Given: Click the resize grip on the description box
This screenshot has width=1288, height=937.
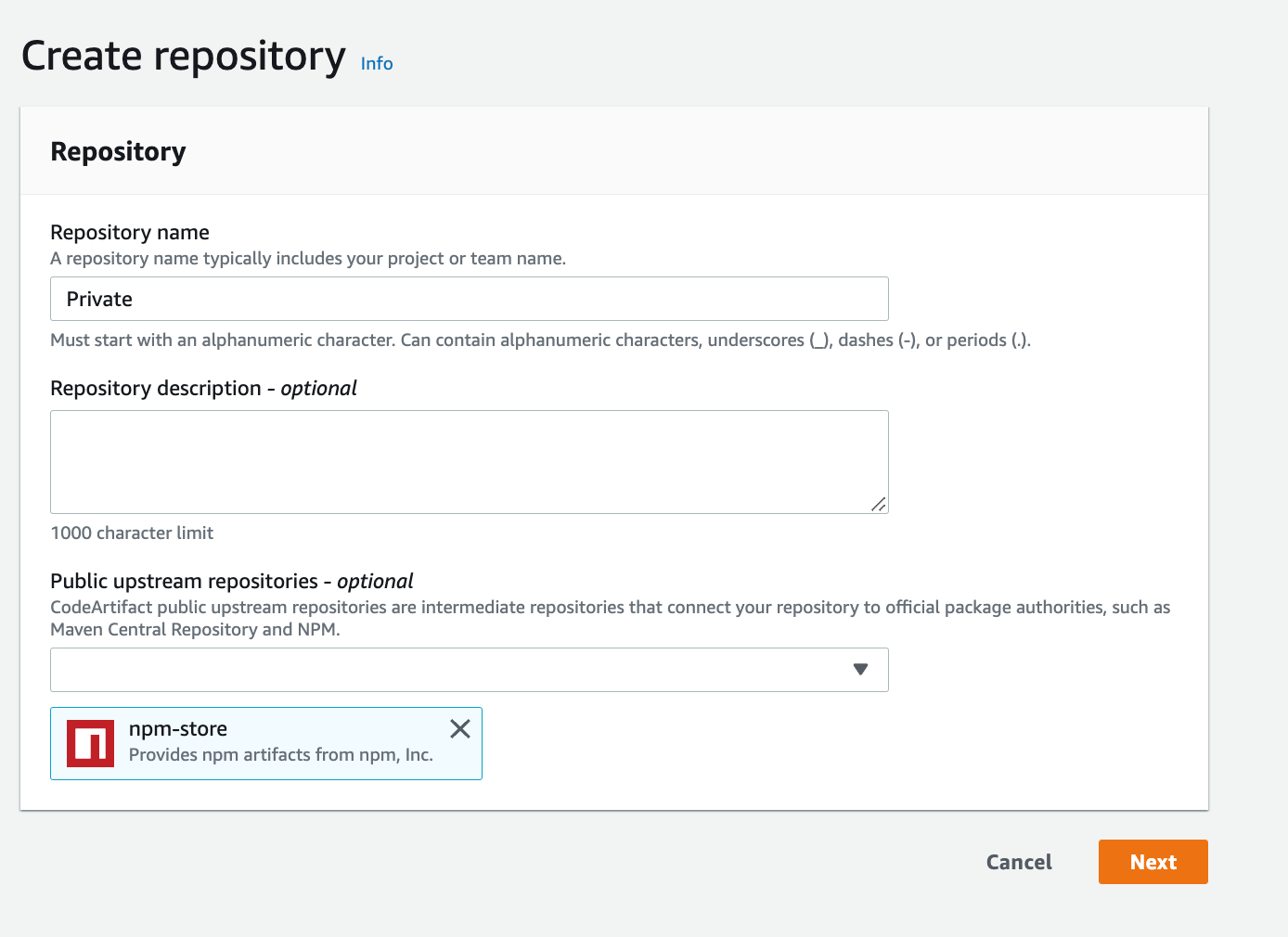Looking at the screenshot, I should pos(878,505).
